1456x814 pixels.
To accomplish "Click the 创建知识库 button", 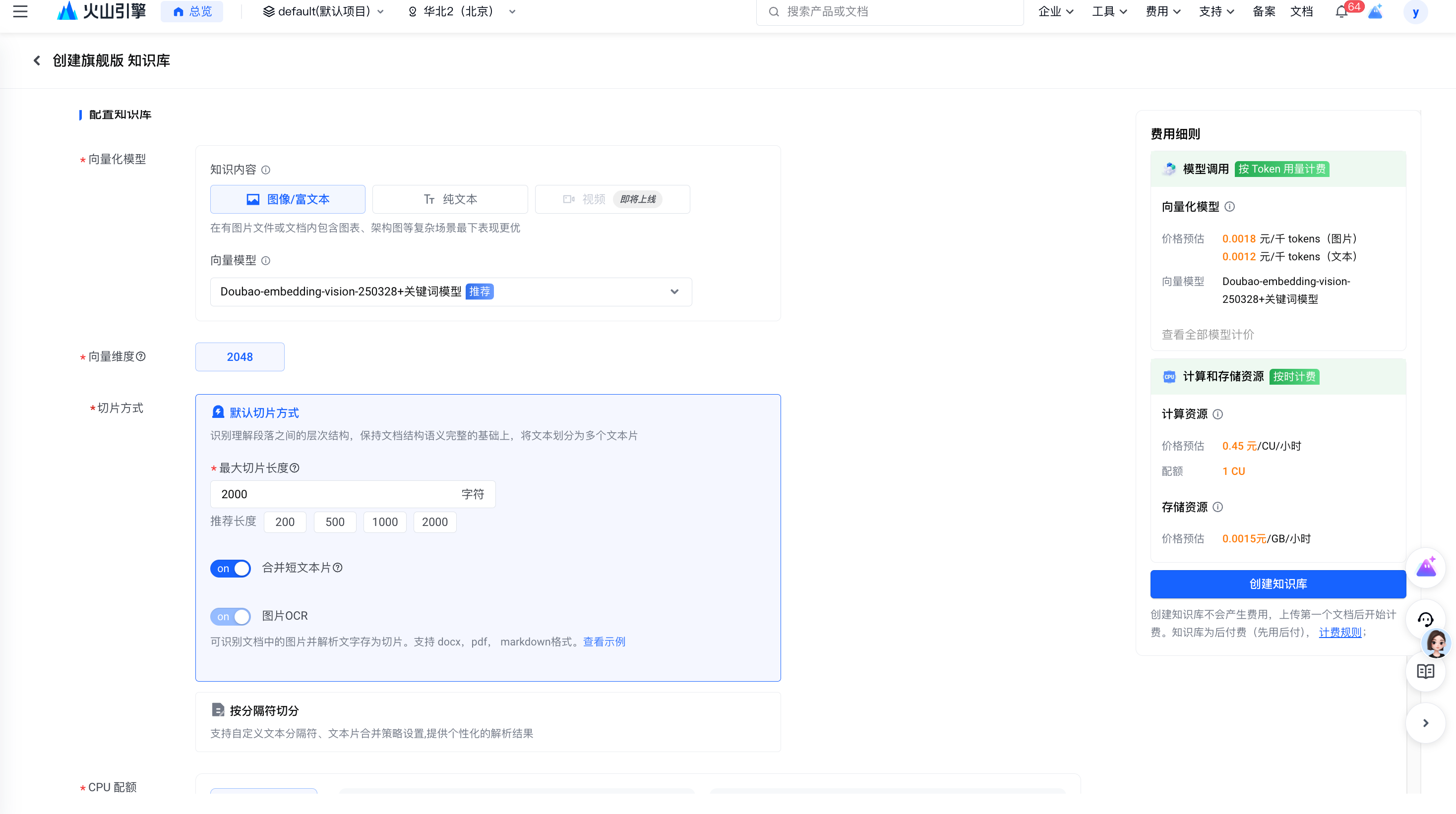I will [1277, 584].
